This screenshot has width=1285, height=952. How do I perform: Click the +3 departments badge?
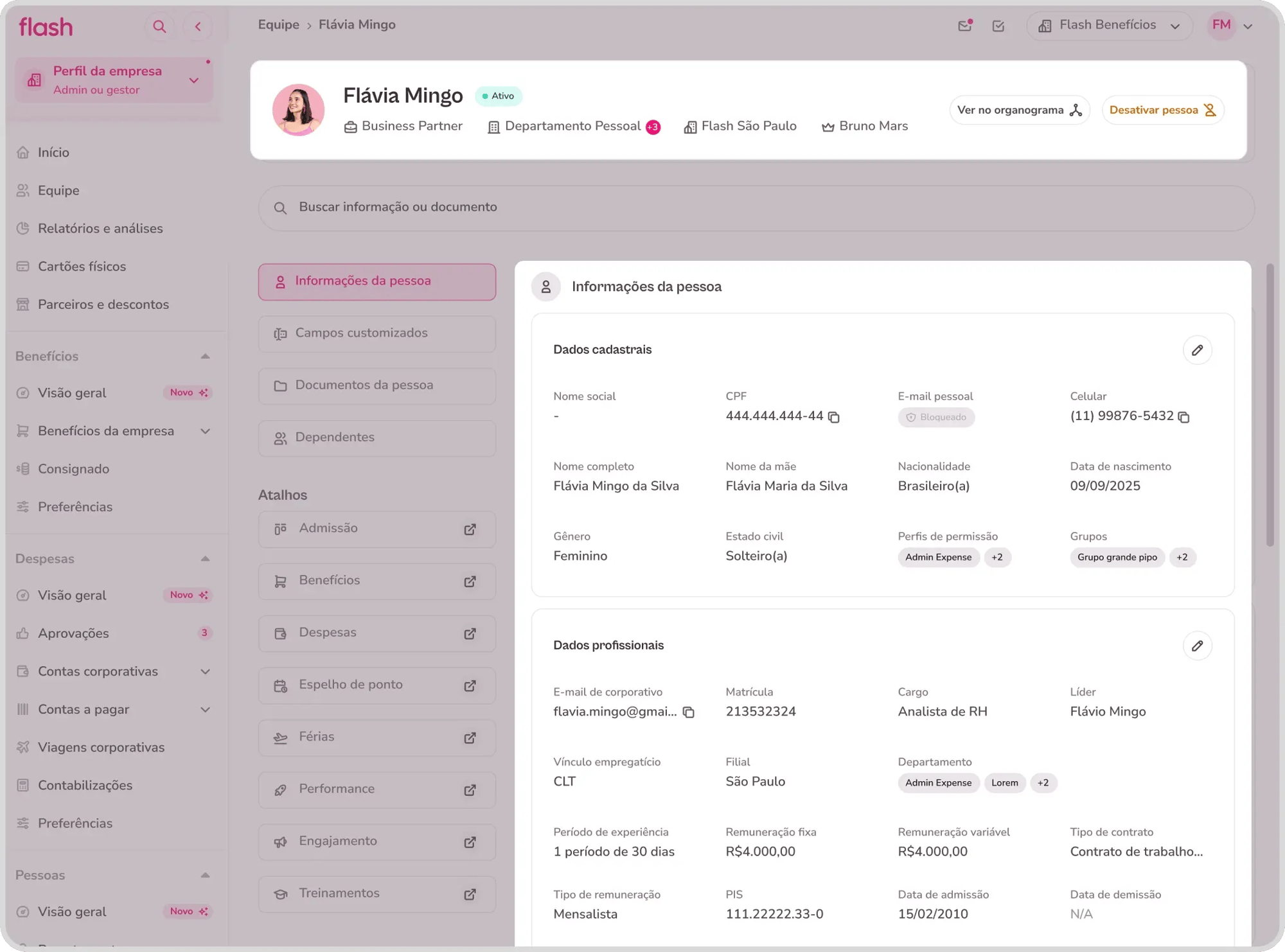click(x=653, y=127)
